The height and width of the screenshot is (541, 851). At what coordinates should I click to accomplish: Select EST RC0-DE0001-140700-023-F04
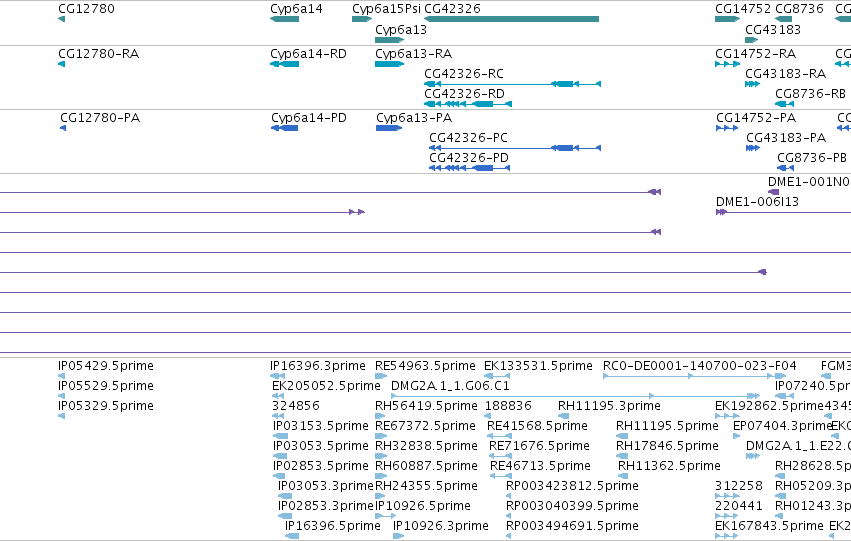pyautogui.click(x=700, y=366)
